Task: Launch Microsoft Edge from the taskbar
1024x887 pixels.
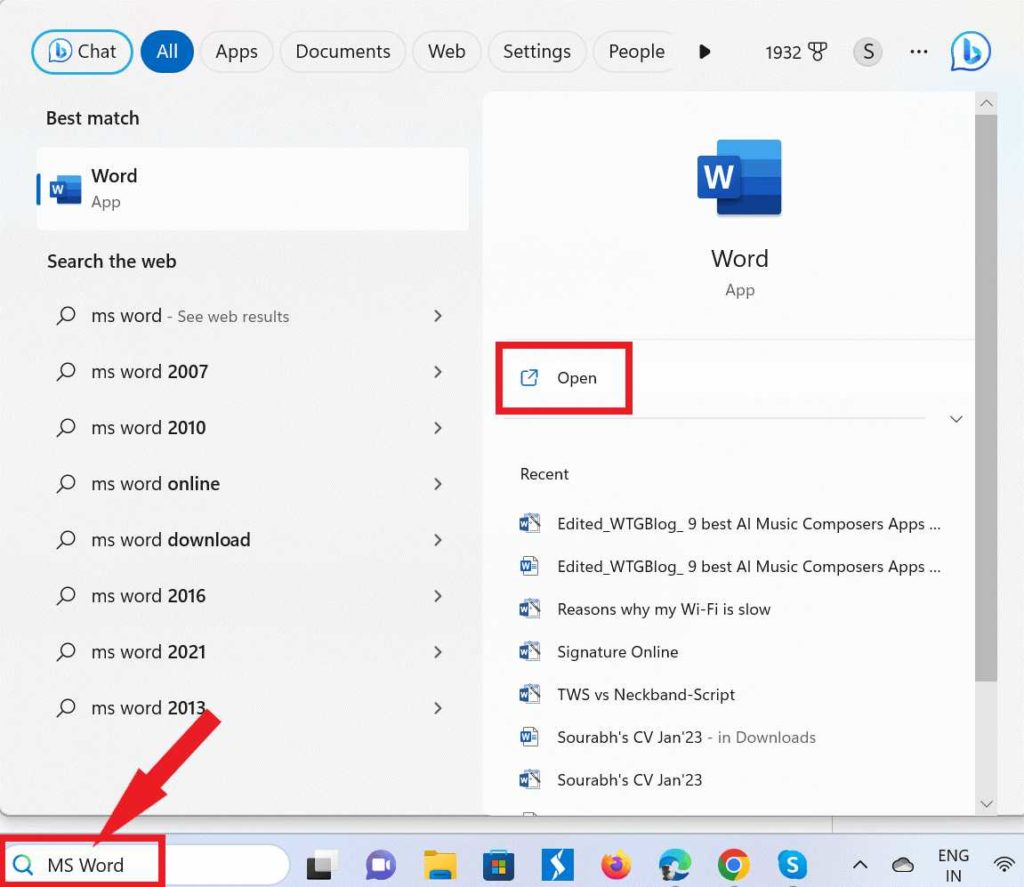Action: (x=675, y=865)
